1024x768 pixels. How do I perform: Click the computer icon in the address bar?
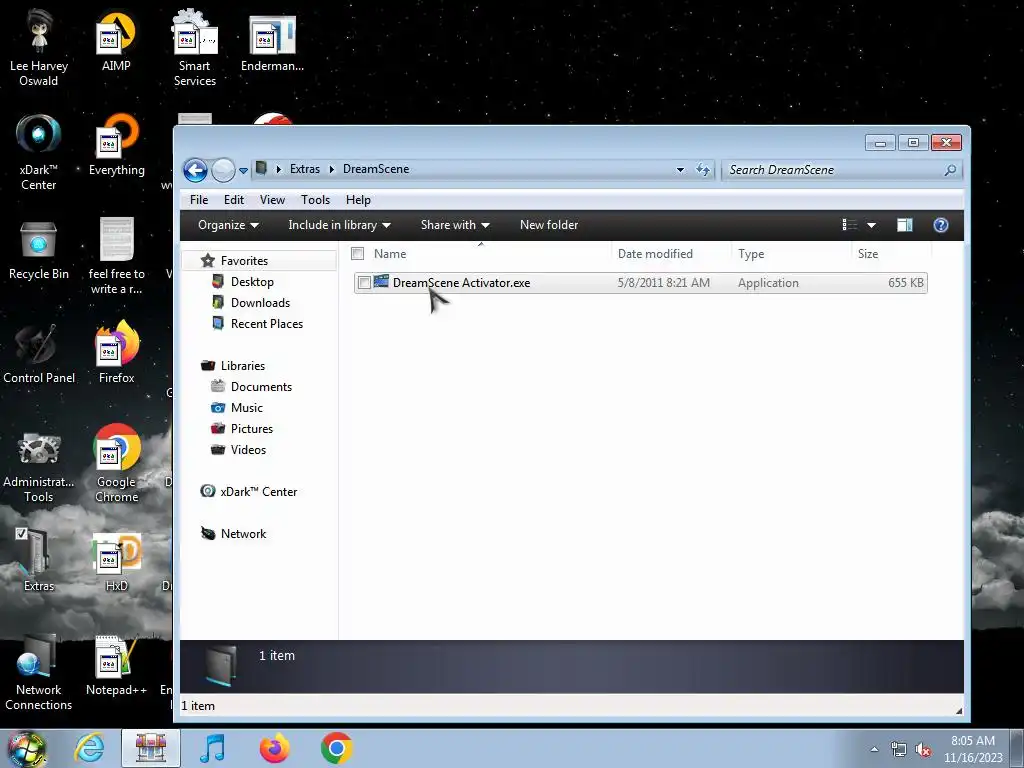261,168
